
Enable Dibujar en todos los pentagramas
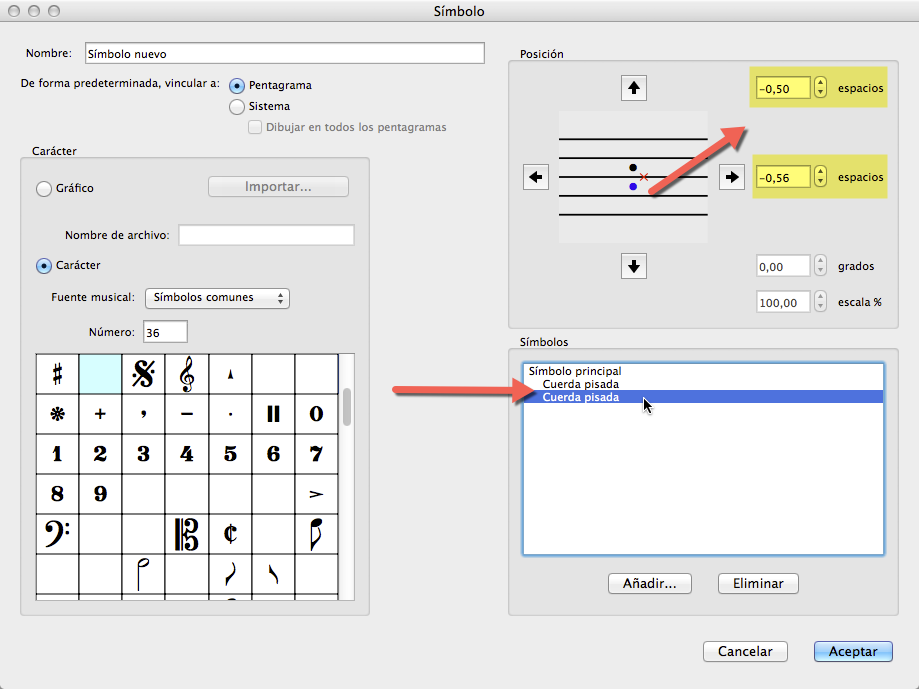tap(255, 127)
